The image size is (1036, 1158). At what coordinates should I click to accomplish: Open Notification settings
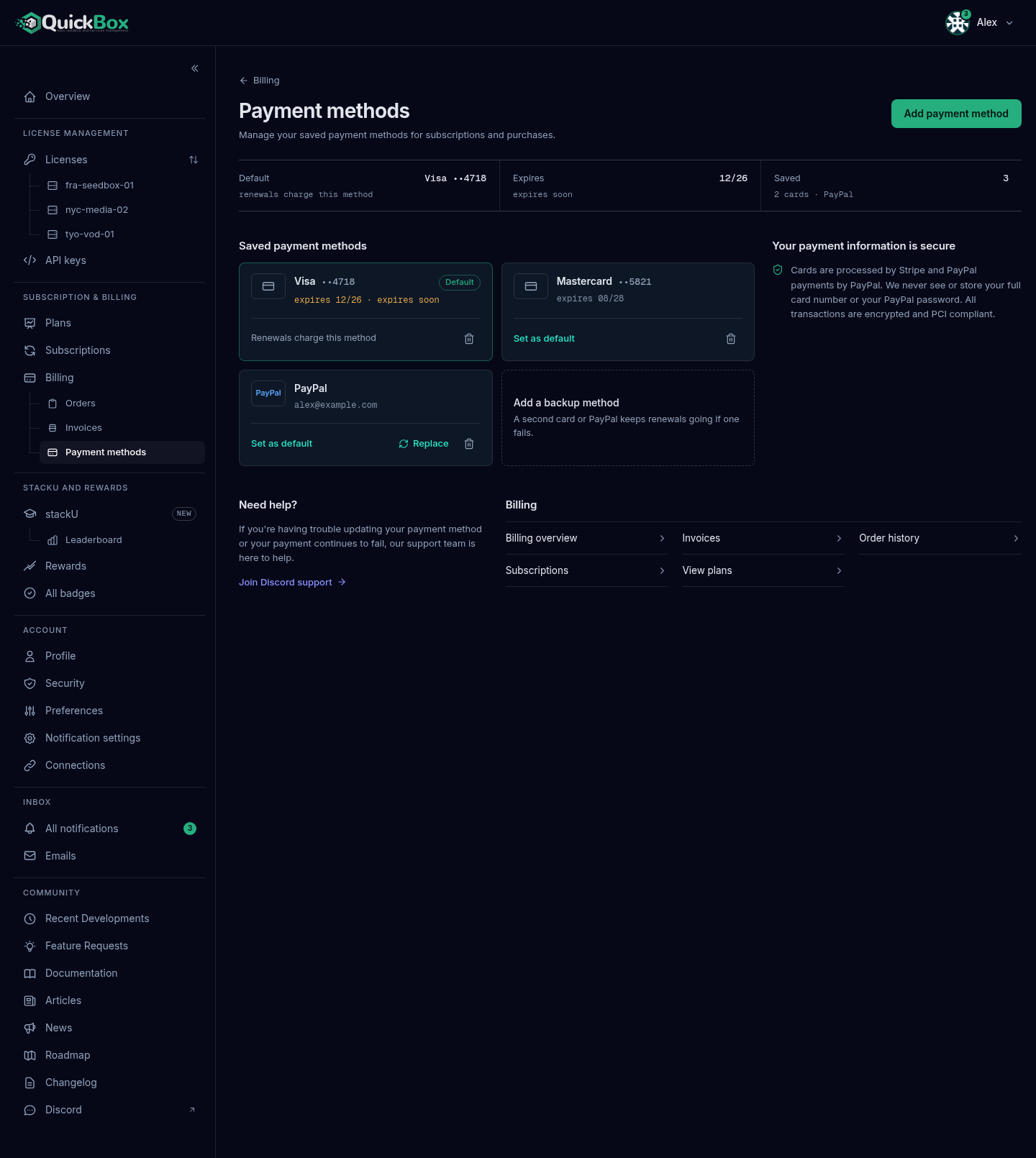tap(109, 738)
